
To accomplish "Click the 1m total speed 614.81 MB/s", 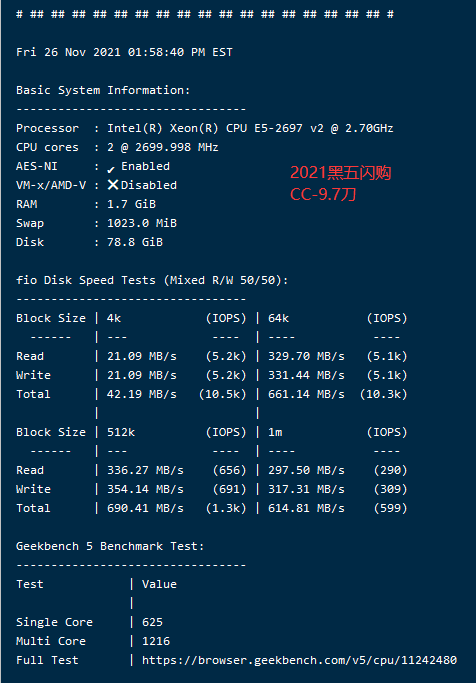I will point(306,508).
